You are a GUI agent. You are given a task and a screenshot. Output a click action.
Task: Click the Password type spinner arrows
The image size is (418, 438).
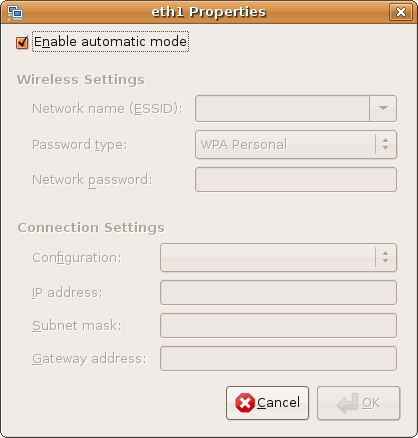click(385, 144)
